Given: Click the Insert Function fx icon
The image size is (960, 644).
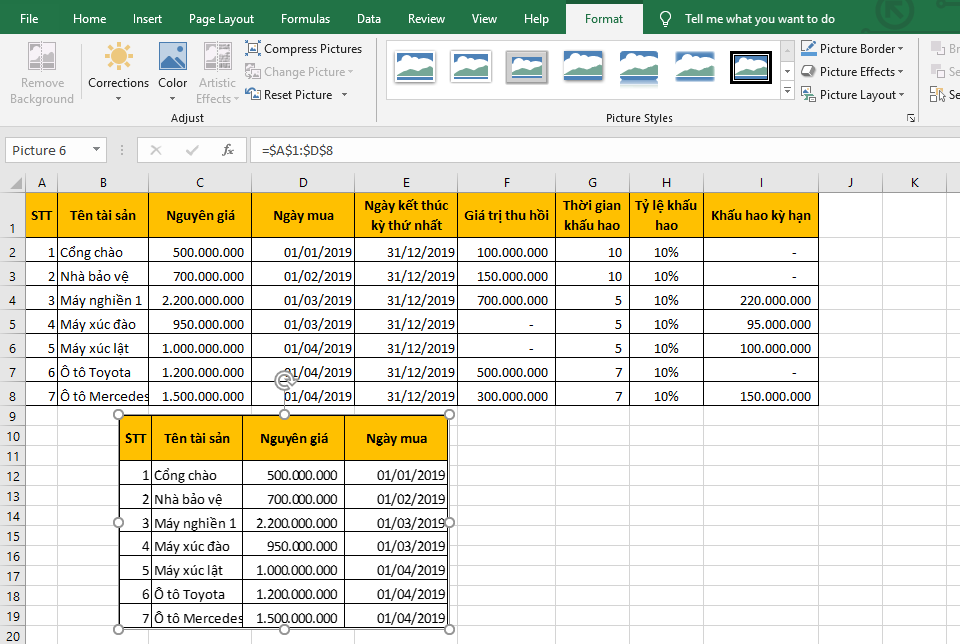Looking at the screenshot, I should click(228, 150).
